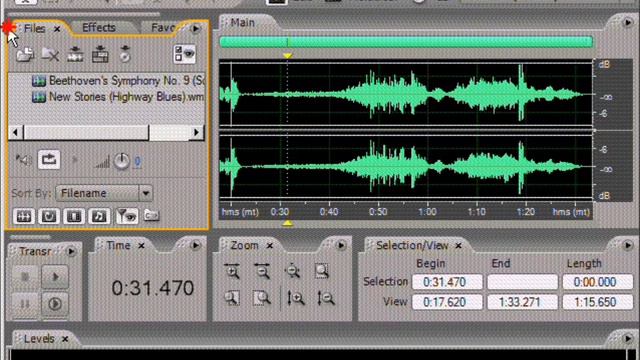Click the Zoom To Right Edge of Selection icon
The width and height of the screenshot is (640, 360).
pyautogui.click(x=262, y=298)
